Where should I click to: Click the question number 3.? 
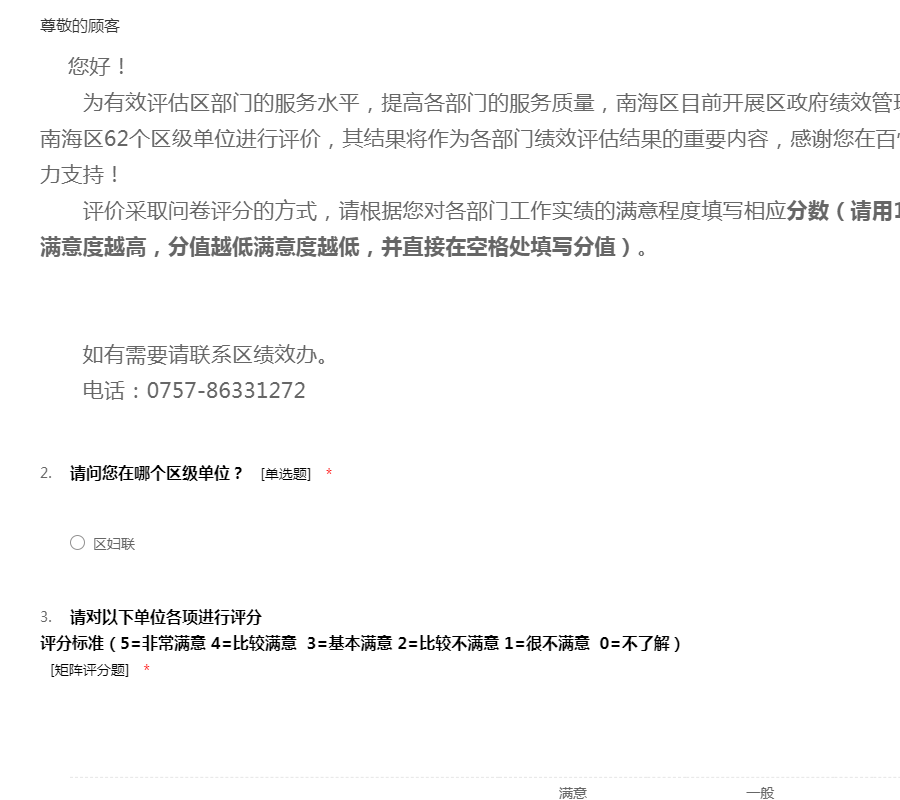click(x=46, y=618)
